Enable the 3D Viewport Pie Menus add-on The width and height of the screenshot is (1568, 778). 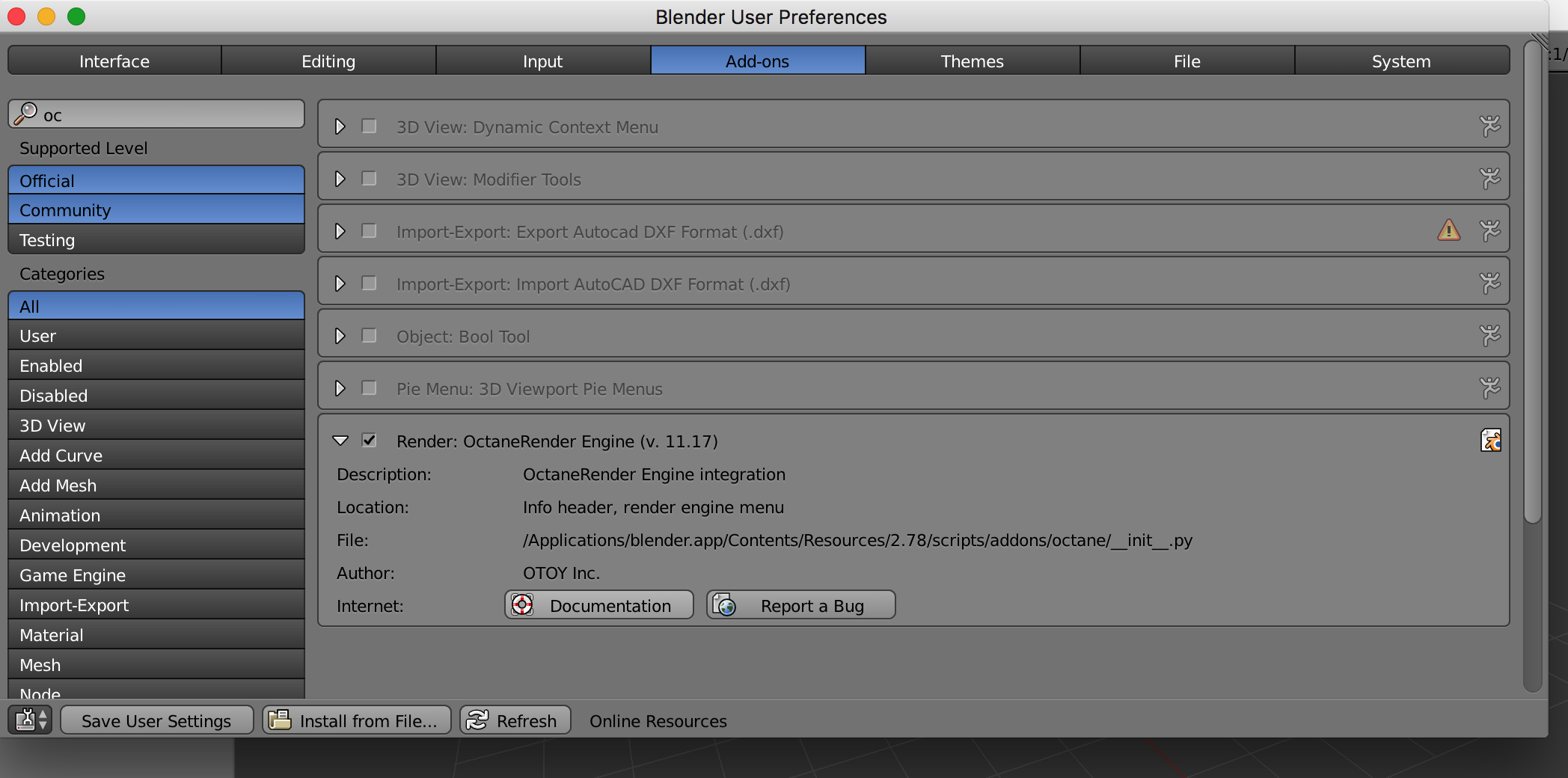[369, 388]
